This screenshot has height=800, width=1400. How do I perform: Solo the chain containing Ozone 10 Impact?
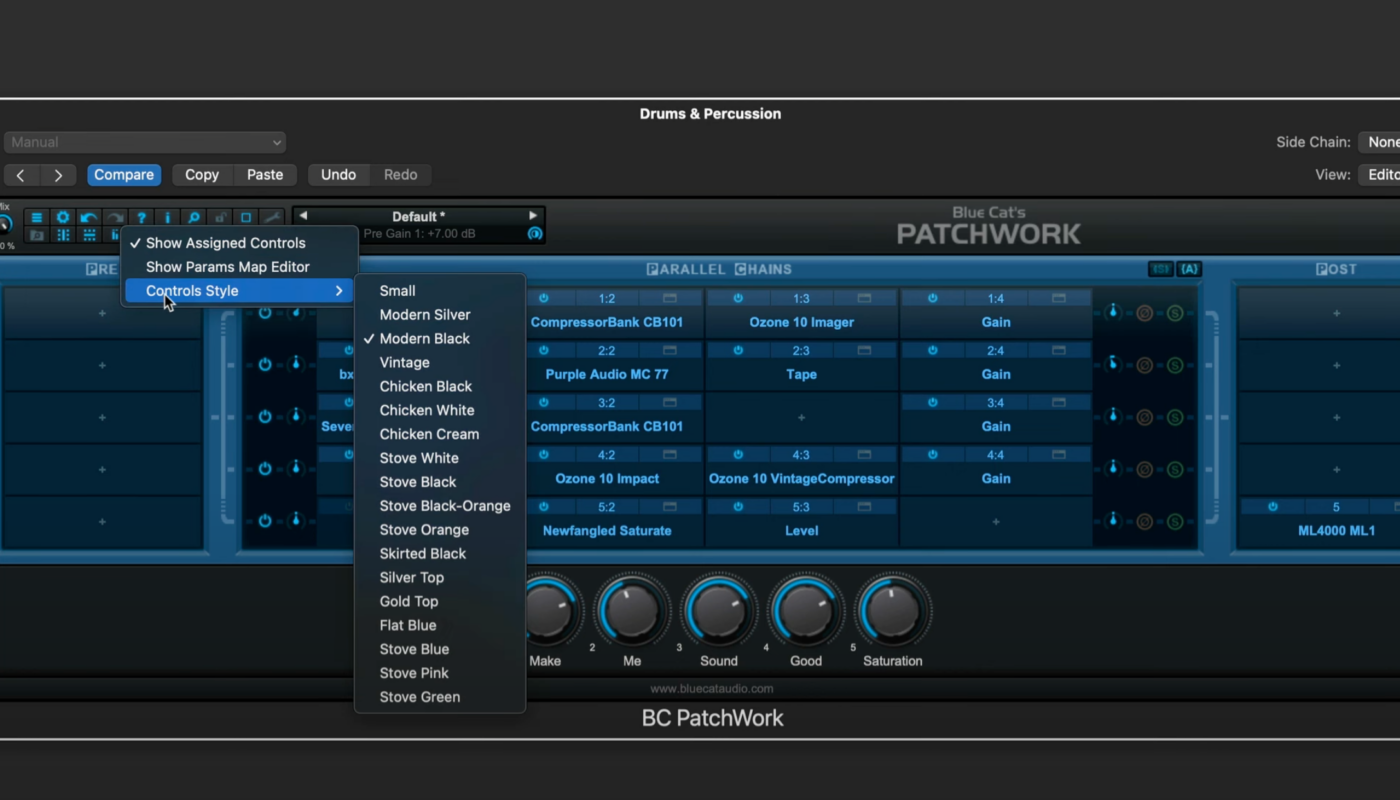[1175, 469]
